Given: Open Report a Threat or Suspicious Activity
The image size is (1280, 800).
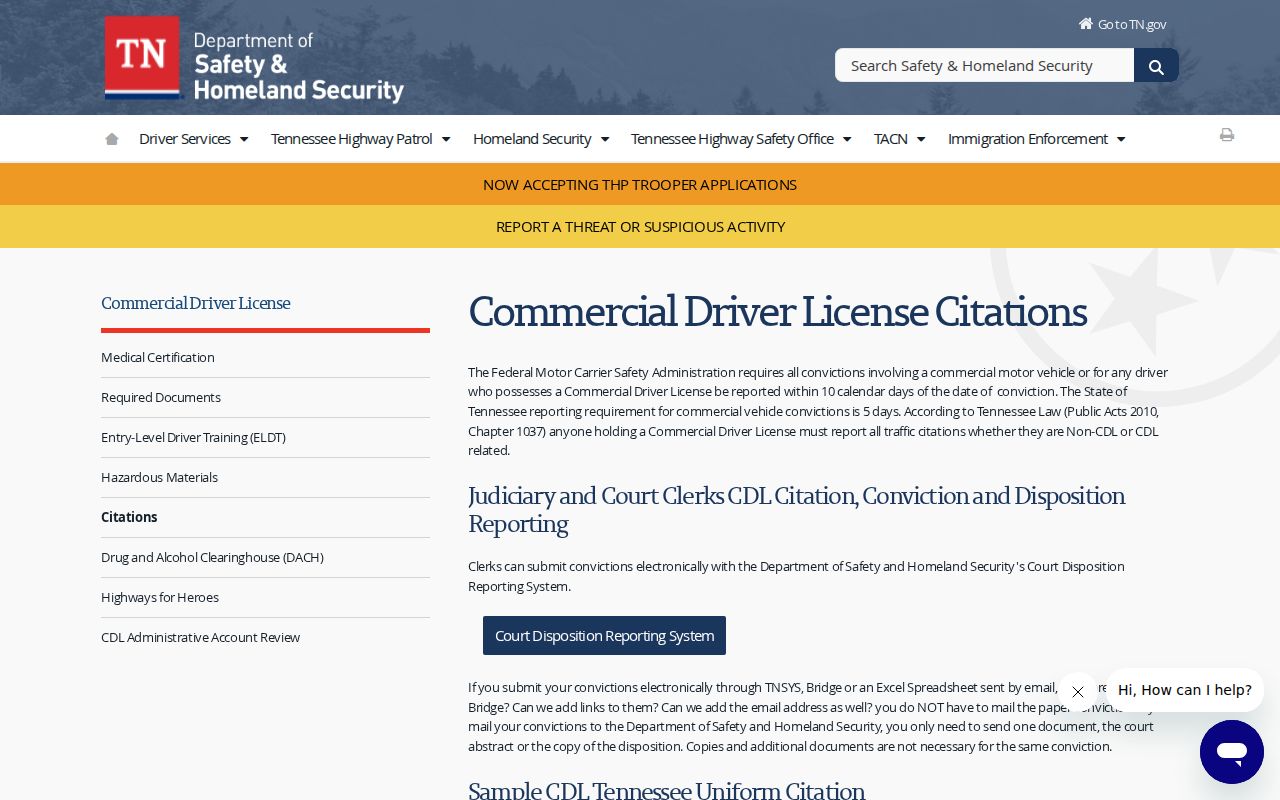Looking at the screenshot, I should coord(640,227).
